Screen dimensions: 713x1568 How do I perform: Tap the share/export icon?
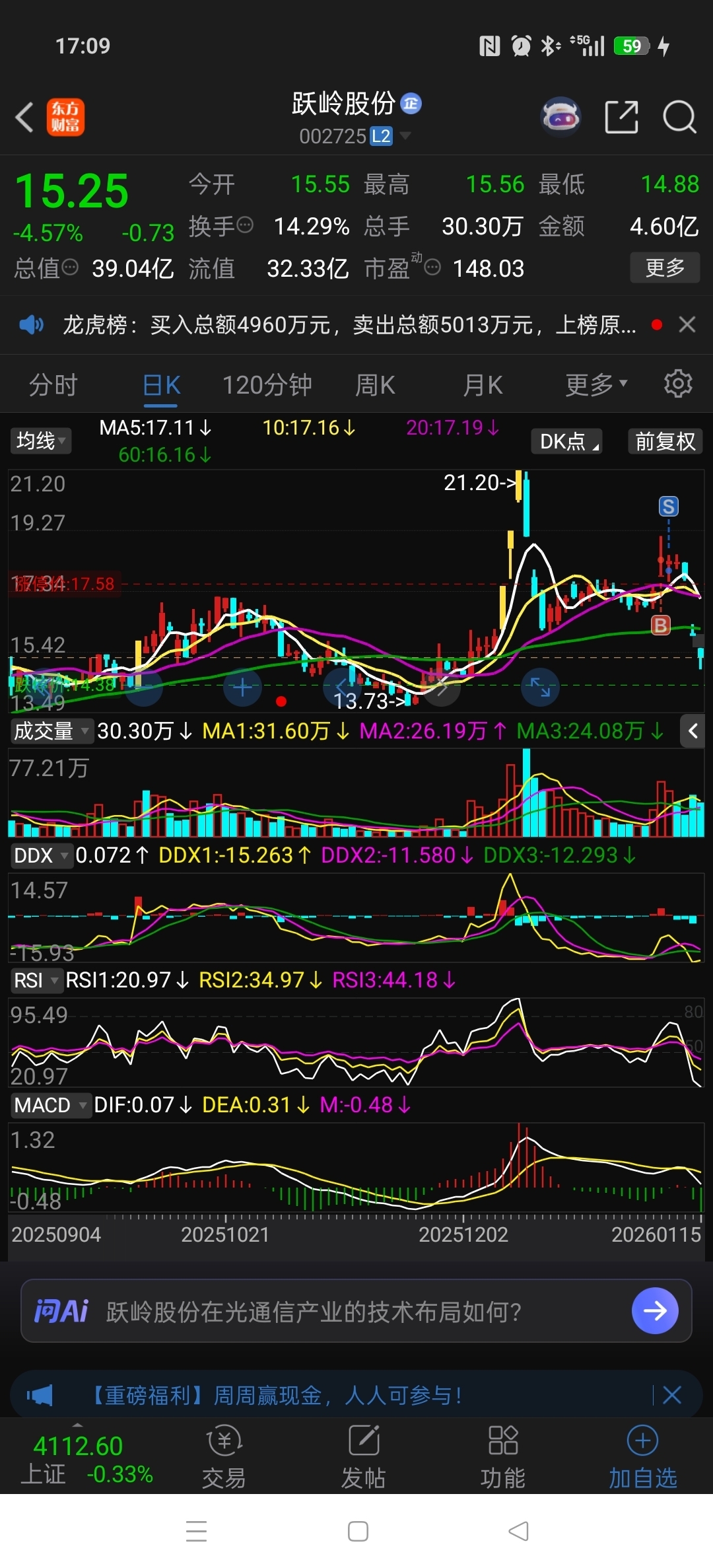pos(622,118)
